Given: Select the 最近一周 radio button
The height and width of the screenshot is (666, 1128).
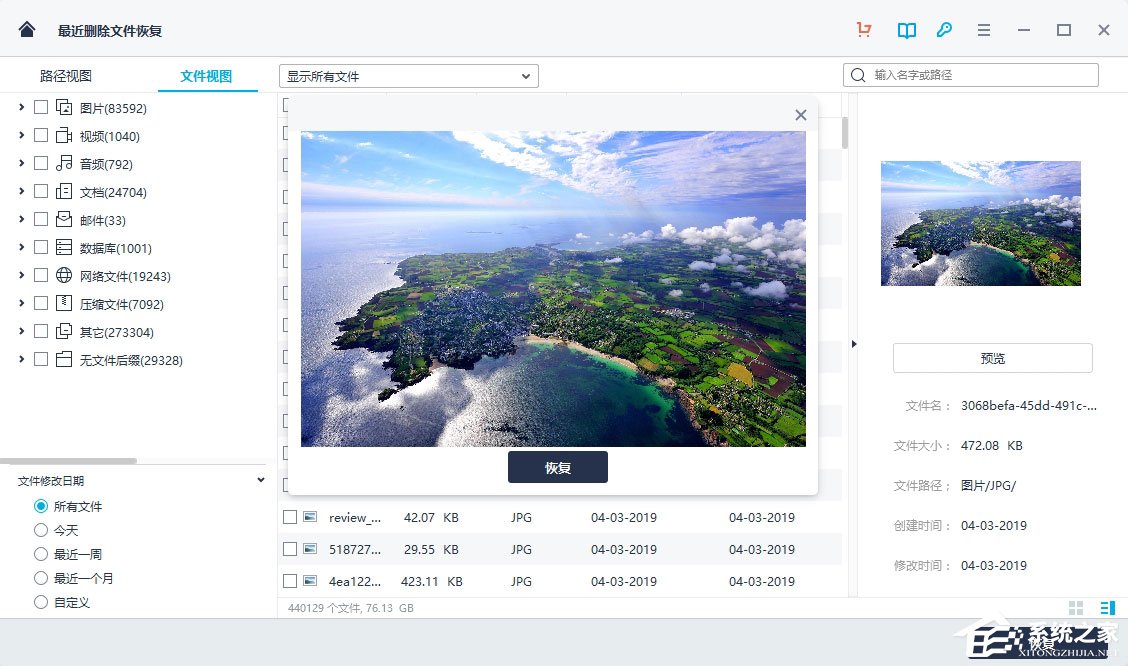Looking at the screenshot, I should pyautogui.click(x=41, y=554).
